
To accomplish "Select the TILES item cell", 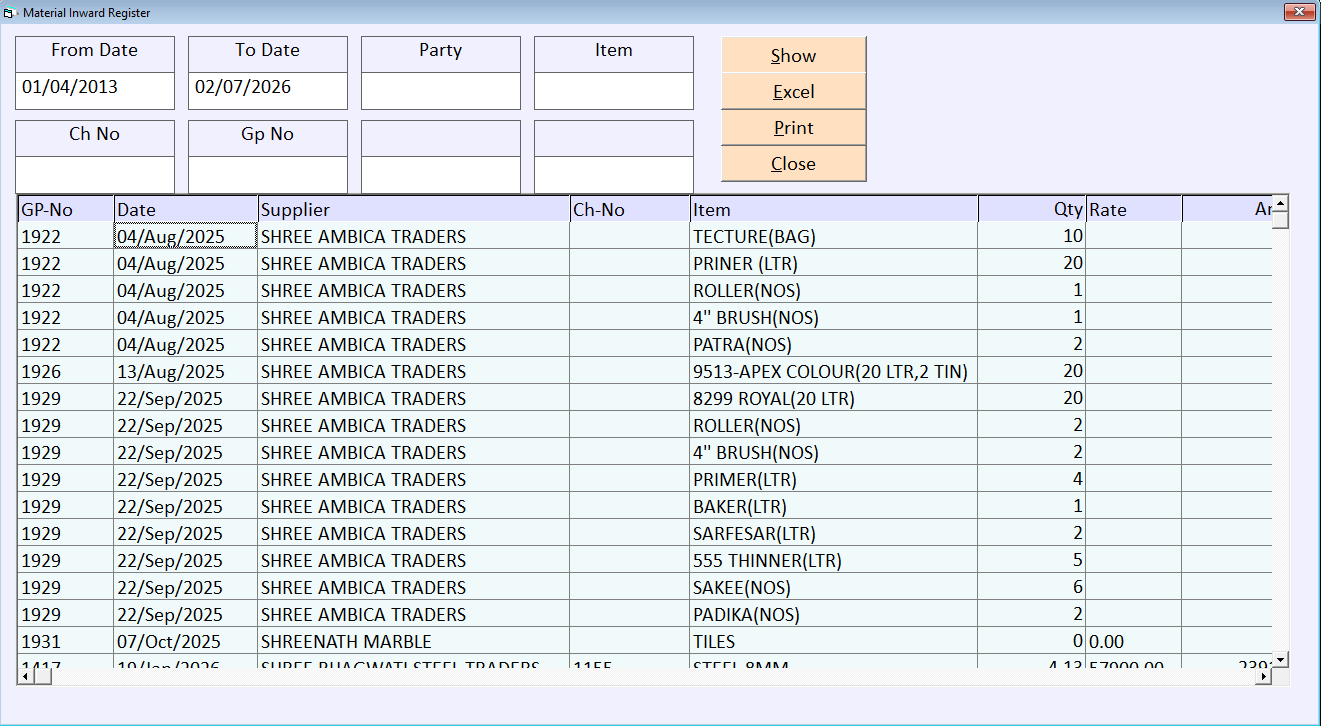I will (834, 641).
